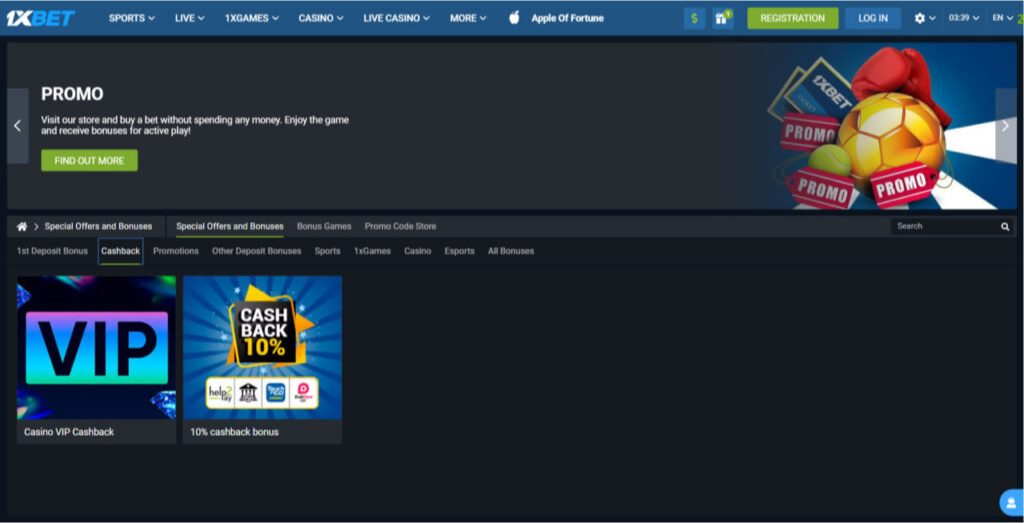The image size is (1024, 523).
Task: Expand the MORE menu
Action: pyautogui.click(x=468, y=18)
